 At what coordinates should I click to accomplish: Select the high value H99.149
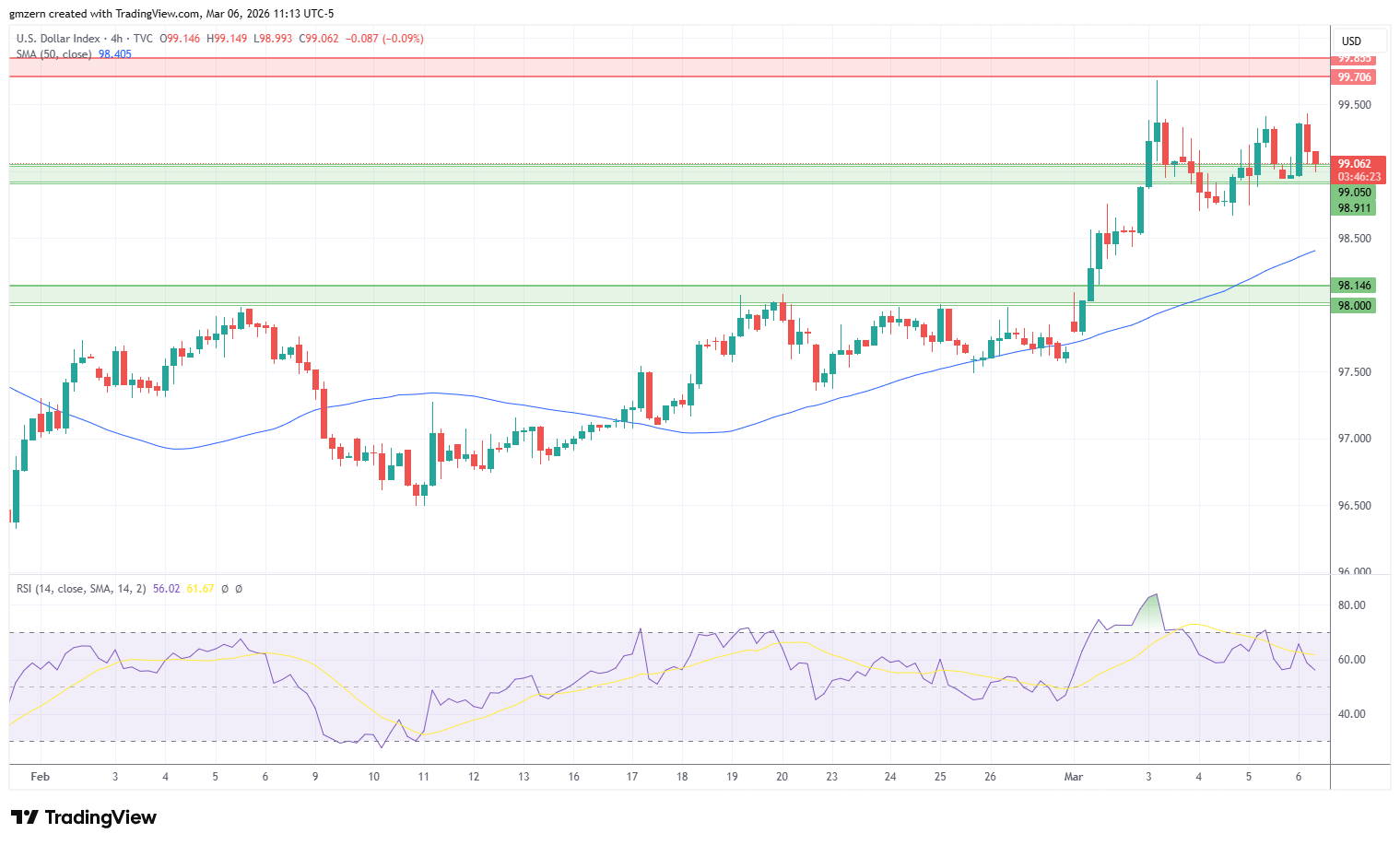pos(227,39)
